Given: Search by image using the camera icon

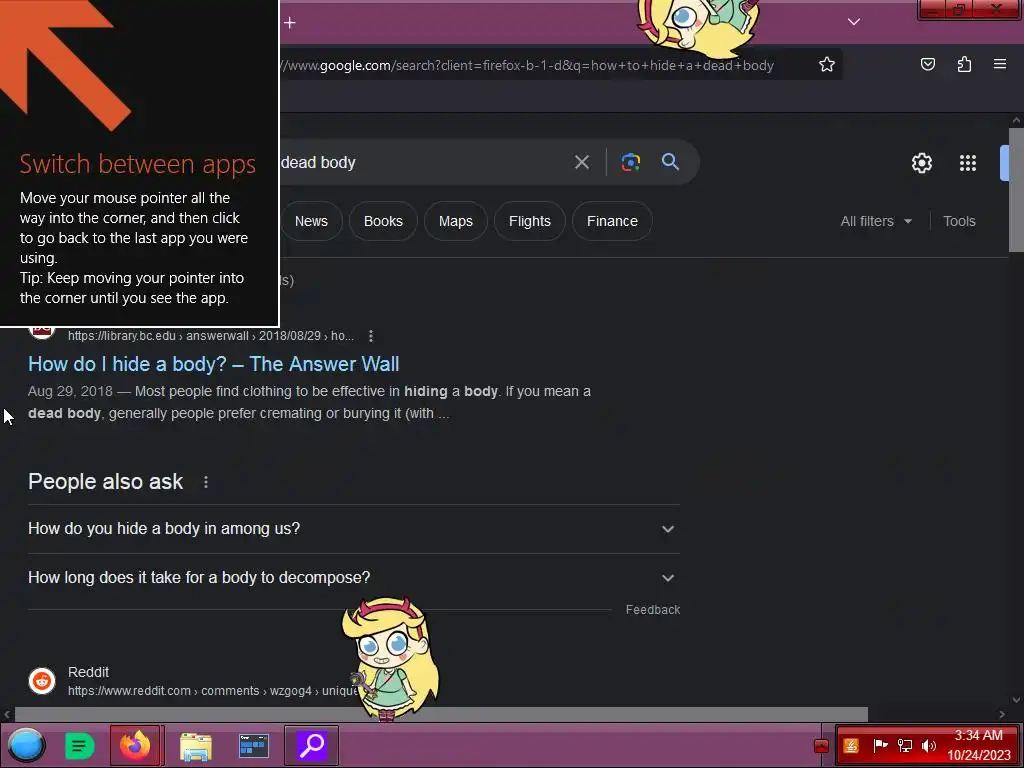Looking at the screenshot, I should click(630, 162).
